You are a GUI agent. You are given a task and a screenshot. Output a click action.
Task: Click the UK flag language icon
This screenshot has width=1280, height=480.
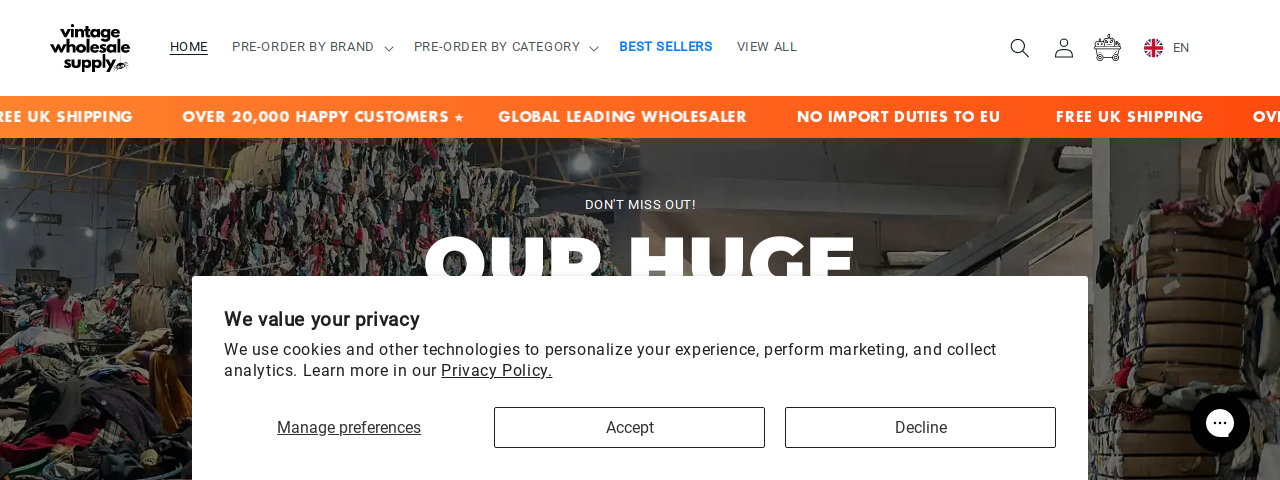click(1154, 48)
